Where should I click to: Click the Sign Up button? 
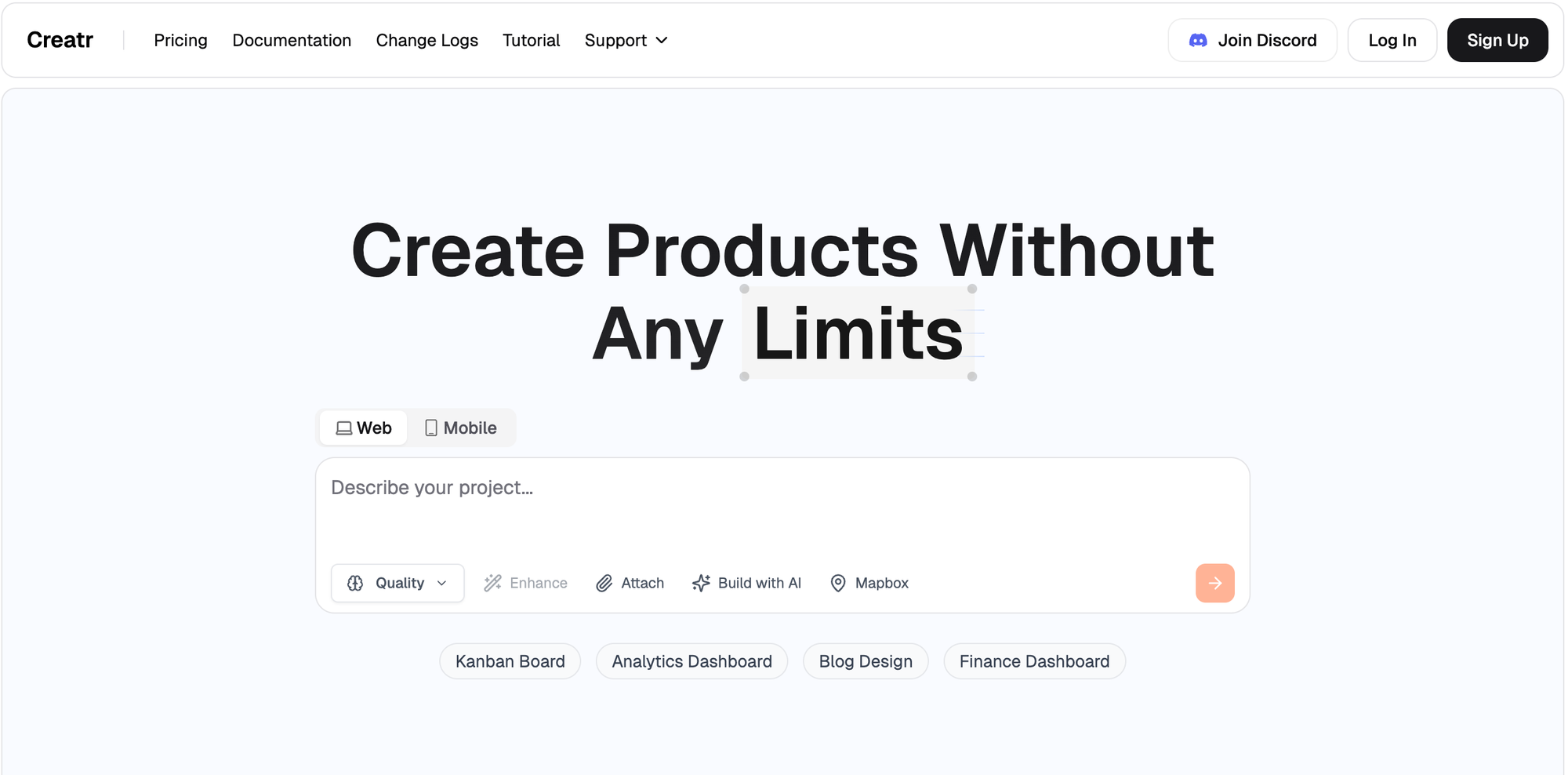point(1497,40)
